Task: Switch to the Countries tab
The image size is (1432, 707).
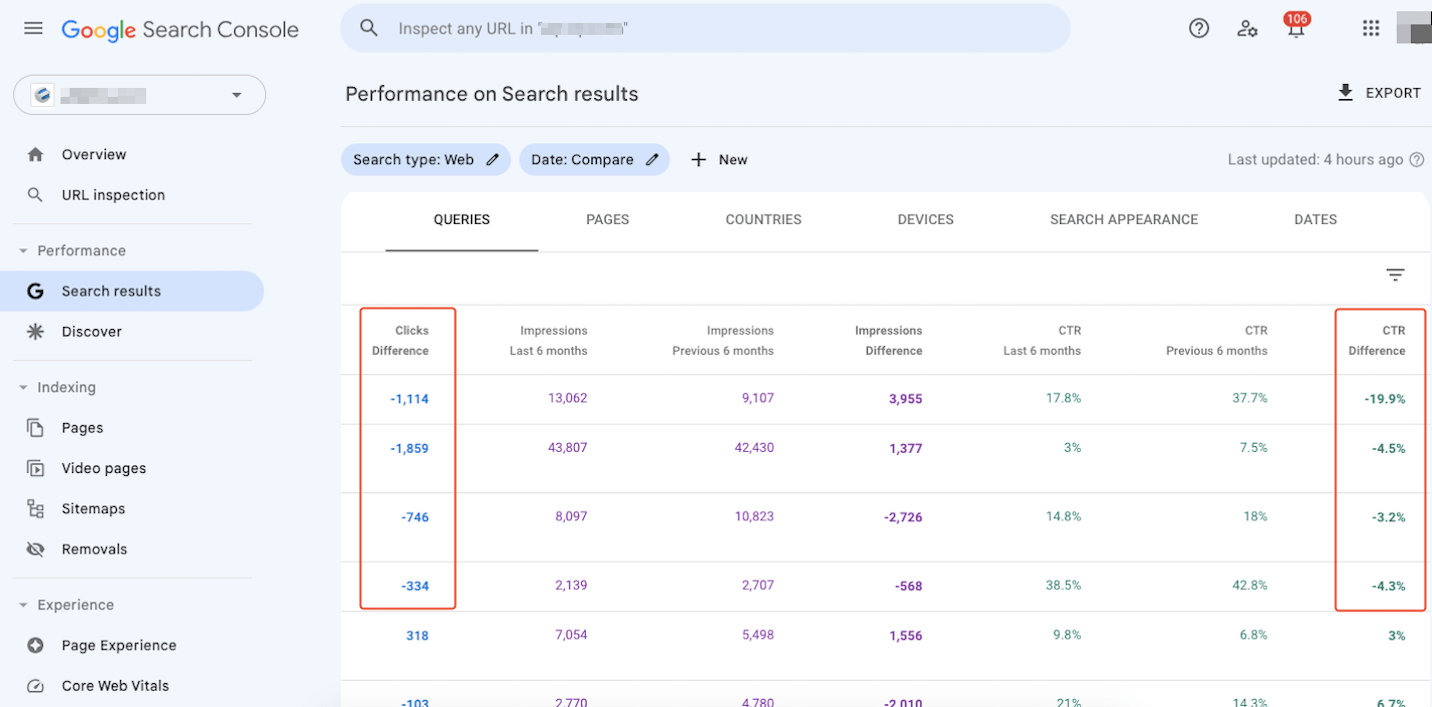Action: [764, 220]
